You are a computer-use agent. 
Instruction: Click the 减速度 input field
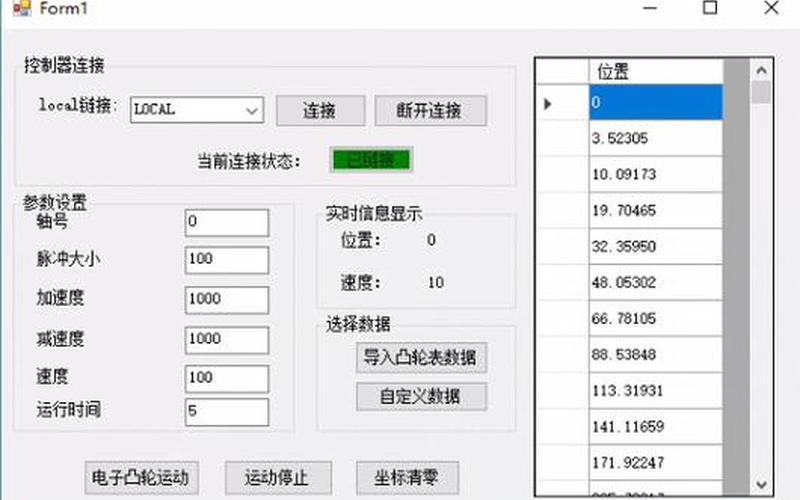pos(227,340)
